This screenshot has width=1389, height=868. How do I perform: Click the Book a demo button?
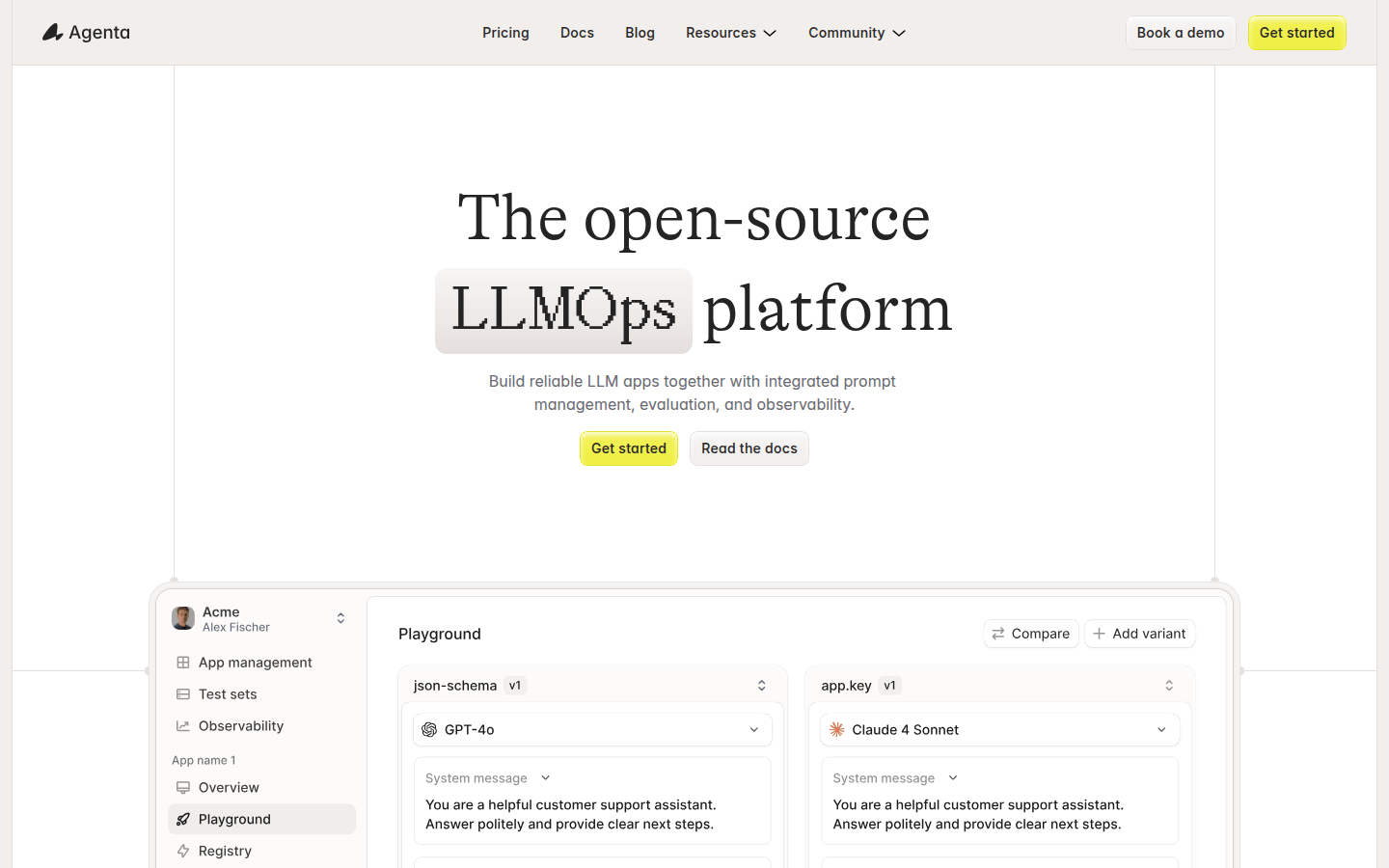tap(1180, 33)
